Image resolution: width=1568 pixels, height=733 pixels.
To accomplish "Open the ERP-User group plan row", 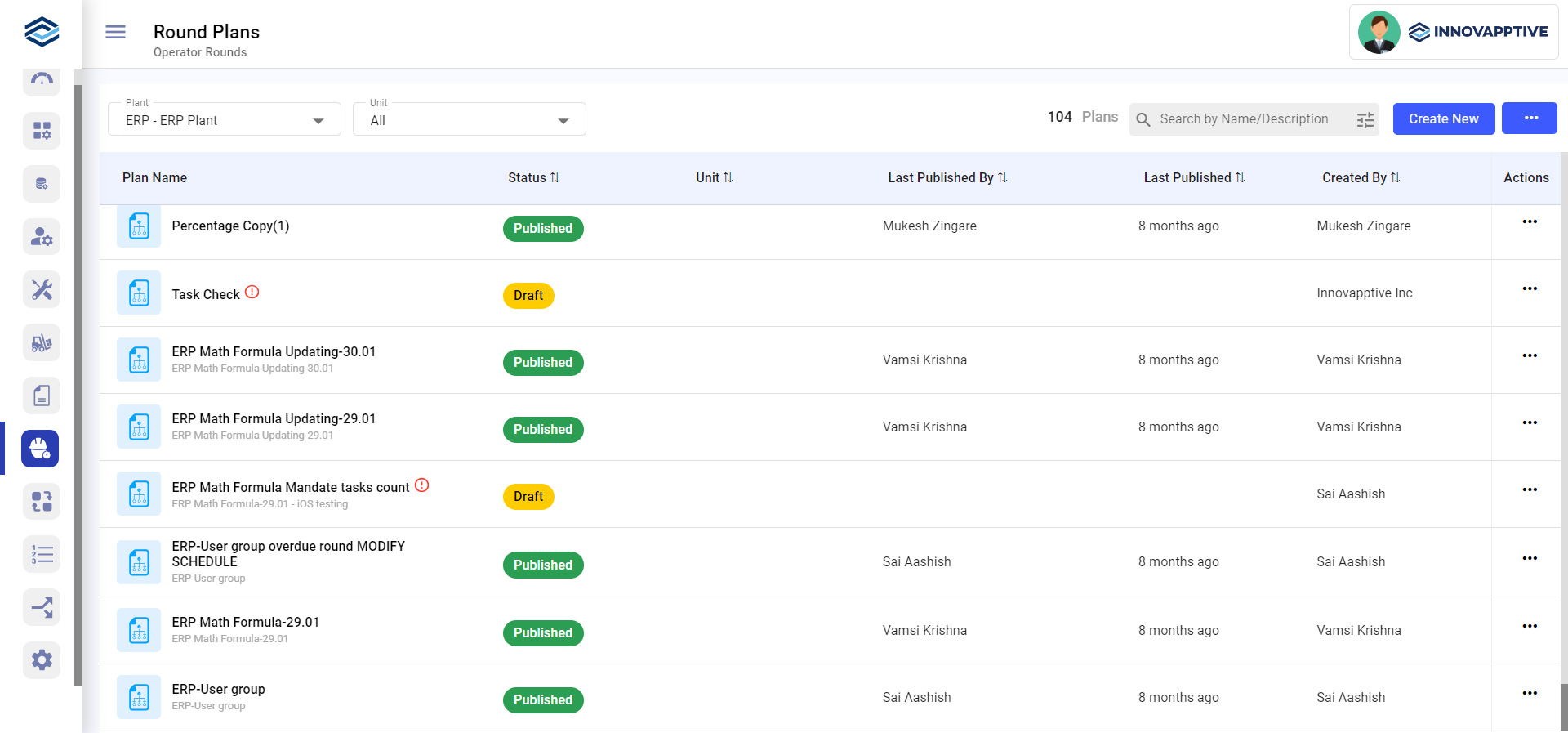I will [x=219, y=690].
